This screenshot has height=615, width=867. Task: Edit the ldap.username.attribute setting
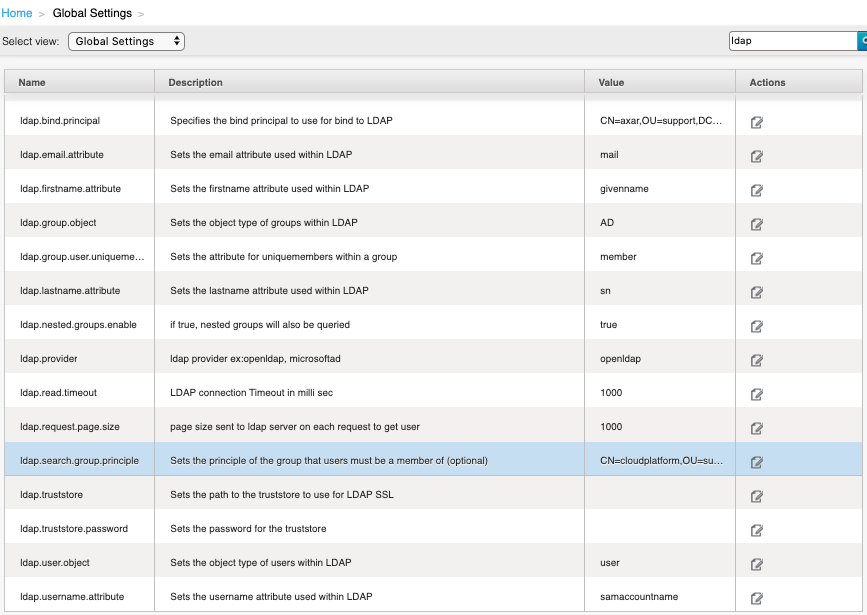(x=756, y=598)
